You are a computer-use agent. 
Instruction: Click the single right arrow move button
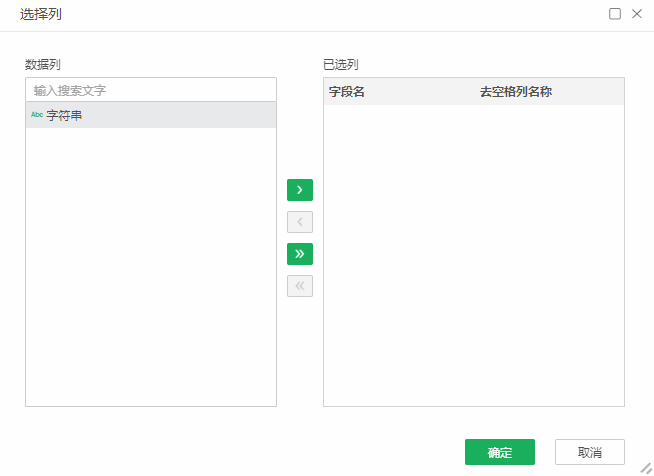(300, 190)
